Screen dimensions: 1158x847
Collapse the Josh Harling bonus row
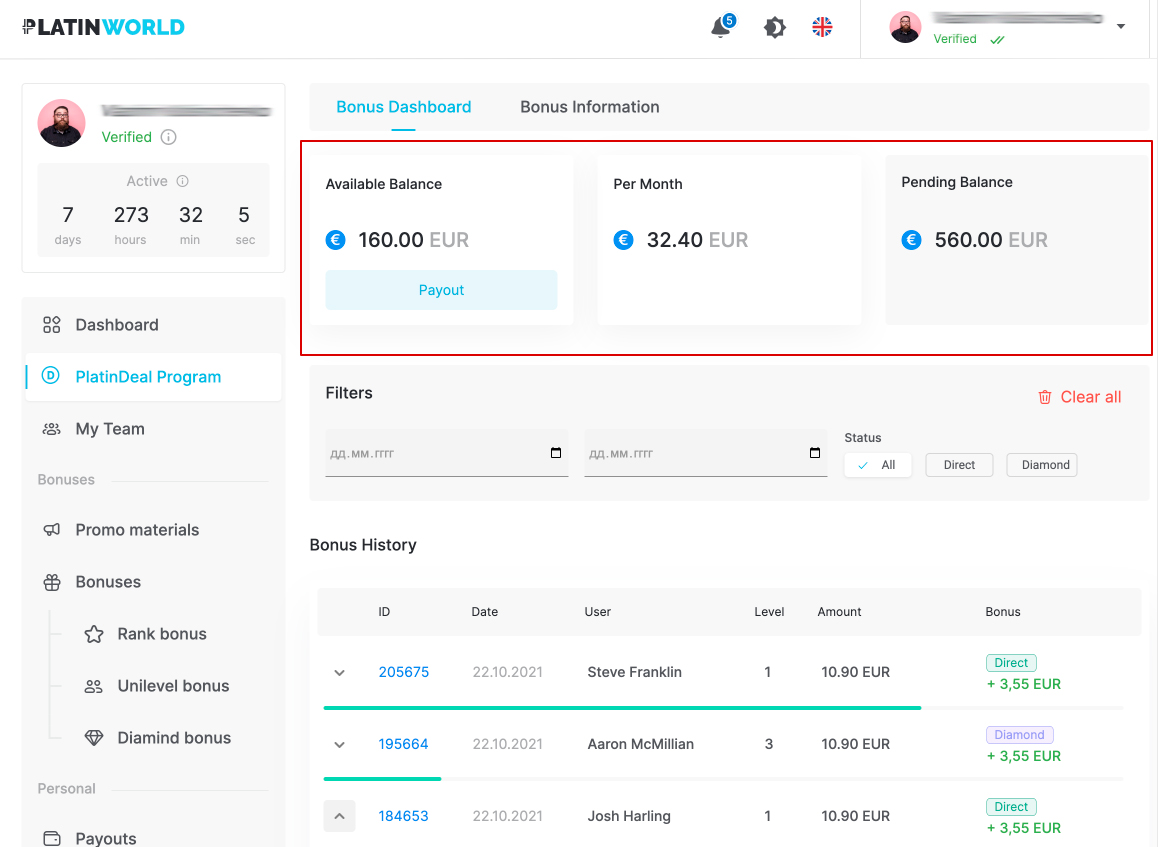tap(339, 817)
